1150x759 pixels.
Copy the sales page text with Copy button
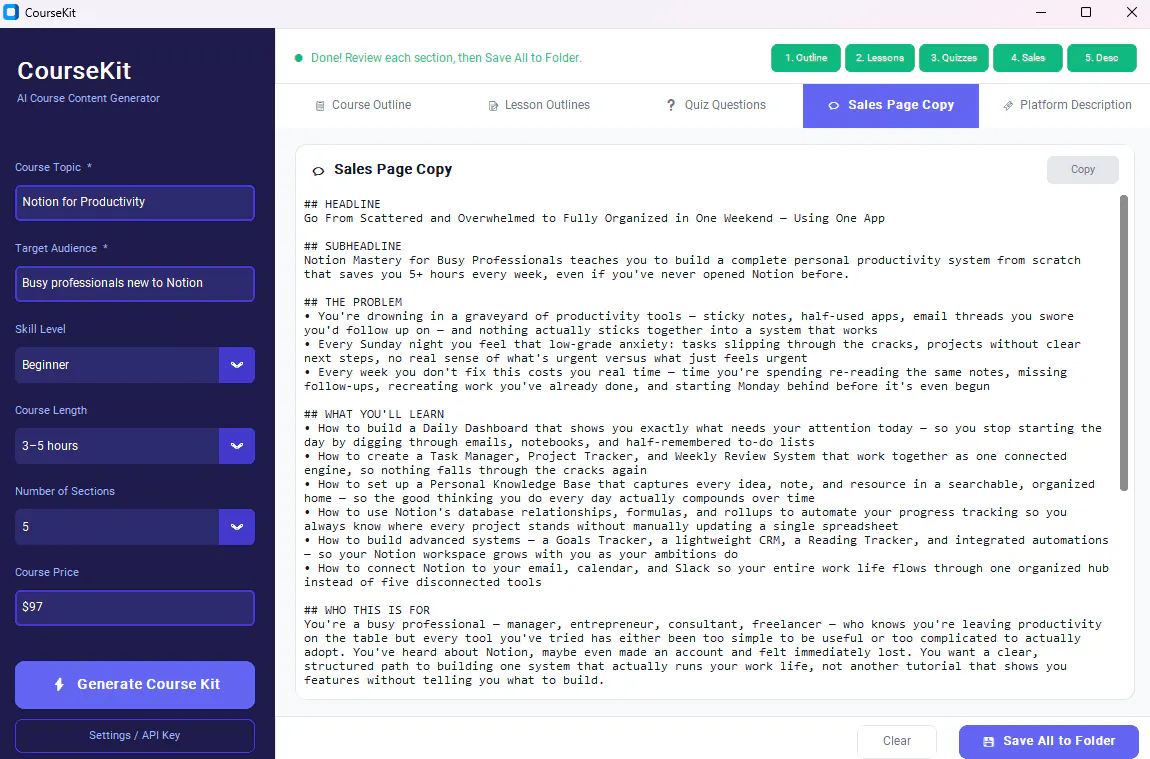[x=1083, y=169]
